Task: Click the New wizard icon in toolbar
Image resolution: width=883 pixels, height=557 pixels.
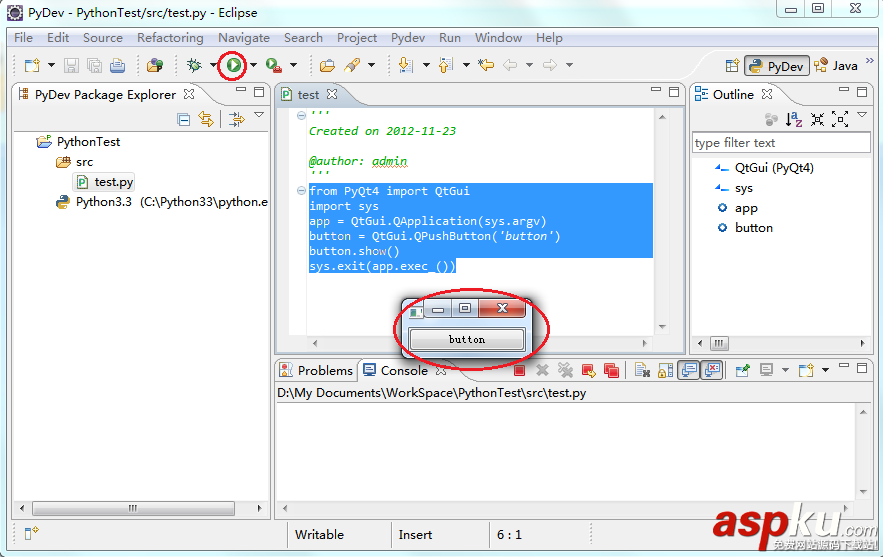Action: tap(32, 65)
